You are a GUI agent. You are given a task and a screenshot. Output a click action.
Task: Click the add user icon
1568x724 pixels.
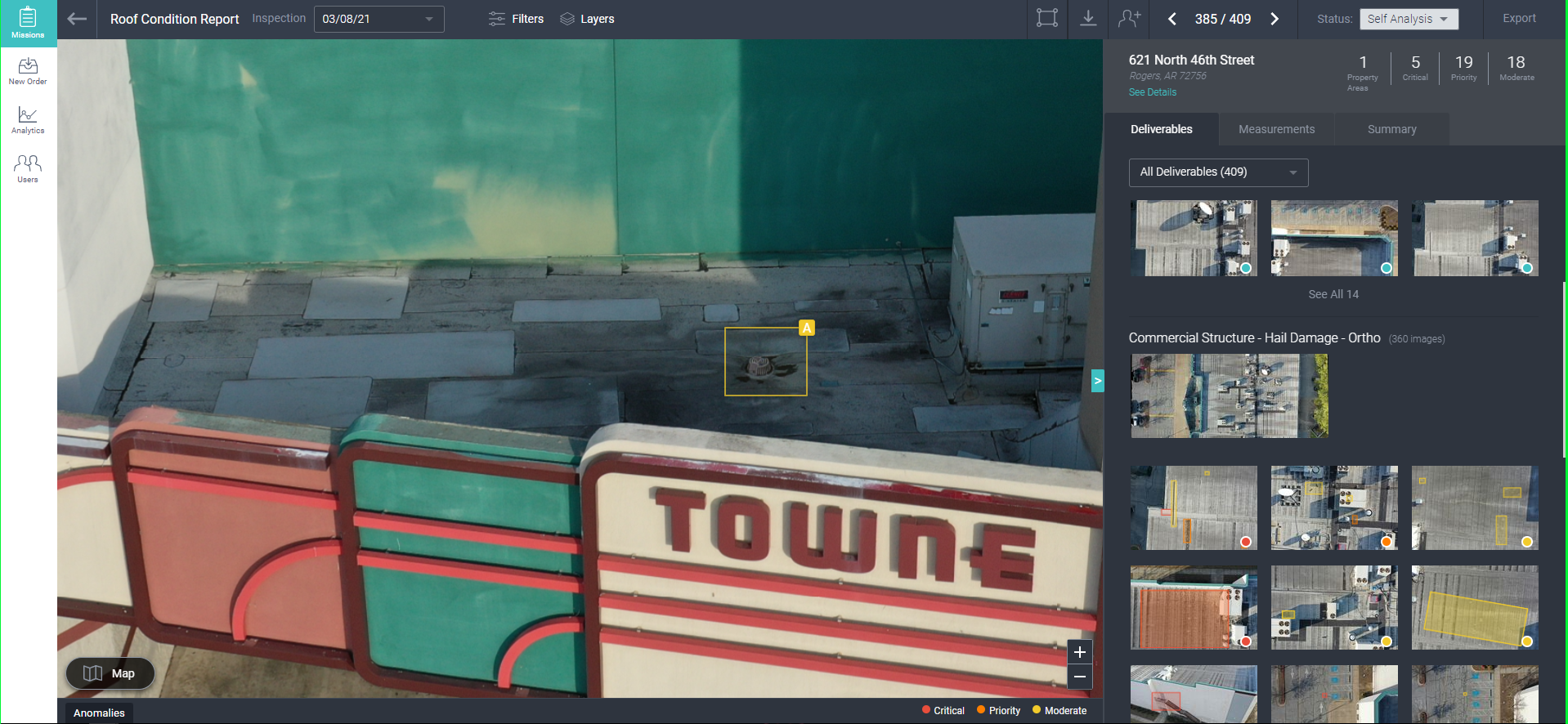pos(1129,19)
